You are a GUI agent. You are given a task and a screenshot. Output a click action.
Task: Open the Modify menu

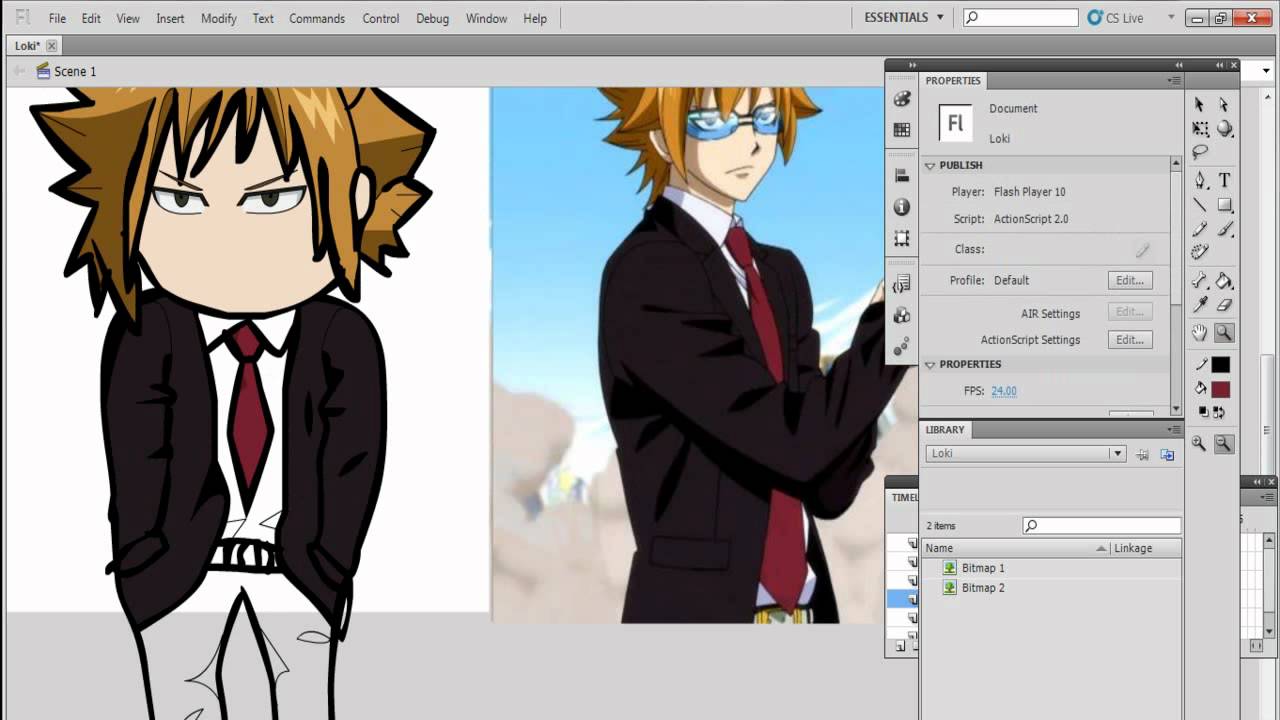(218, 18)
